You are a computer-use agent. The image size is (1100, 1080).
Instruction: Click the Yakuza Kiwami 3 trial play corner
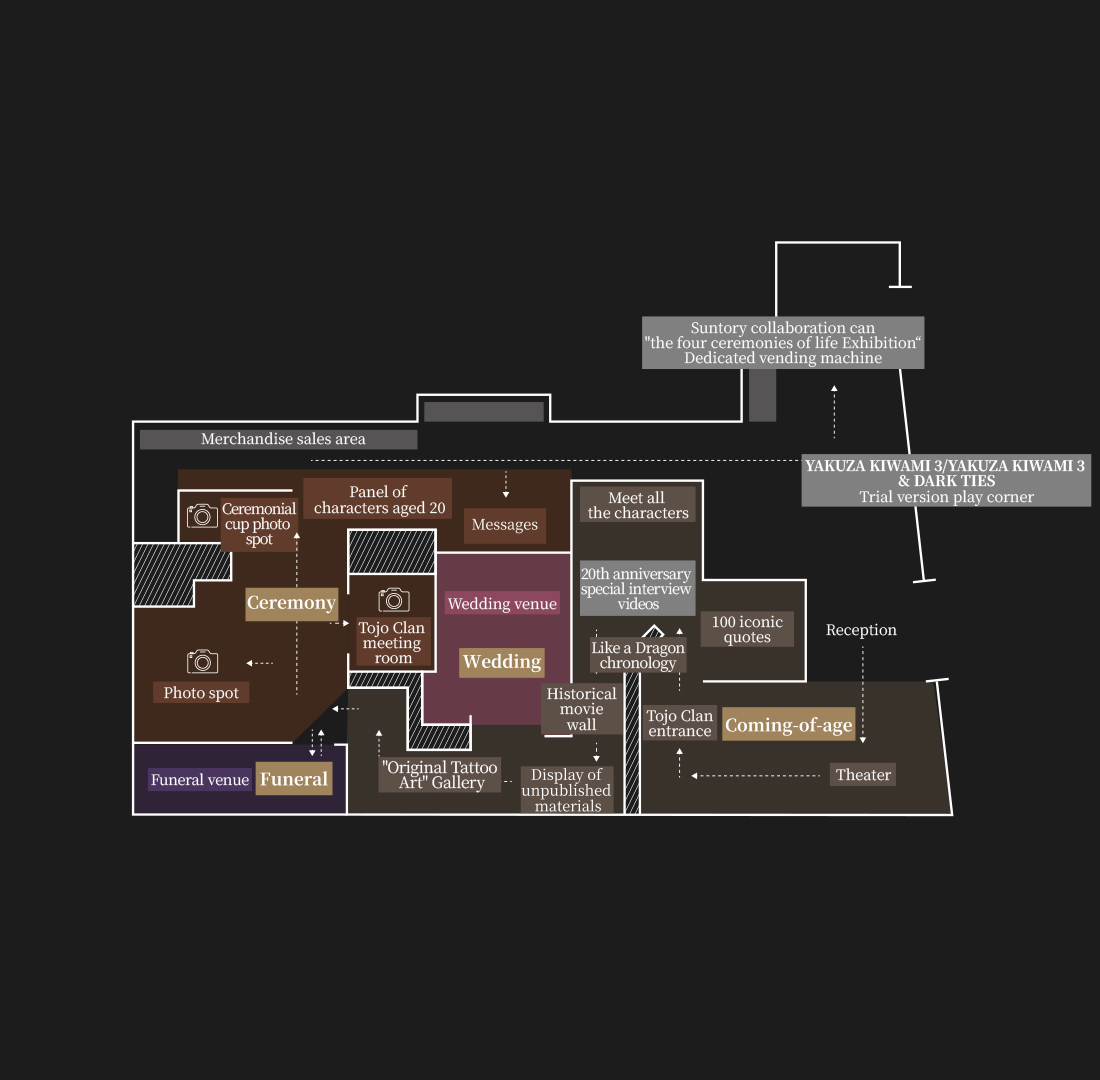(x=946, y=481)
